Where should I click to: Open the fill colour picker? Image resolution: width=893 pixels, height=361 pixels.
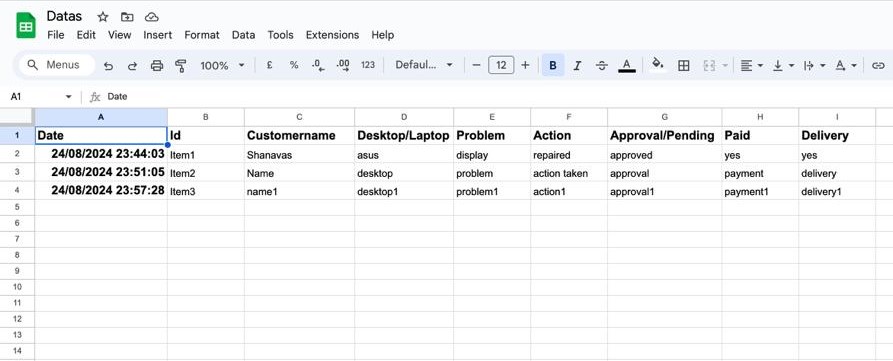[x=658, y=64]
